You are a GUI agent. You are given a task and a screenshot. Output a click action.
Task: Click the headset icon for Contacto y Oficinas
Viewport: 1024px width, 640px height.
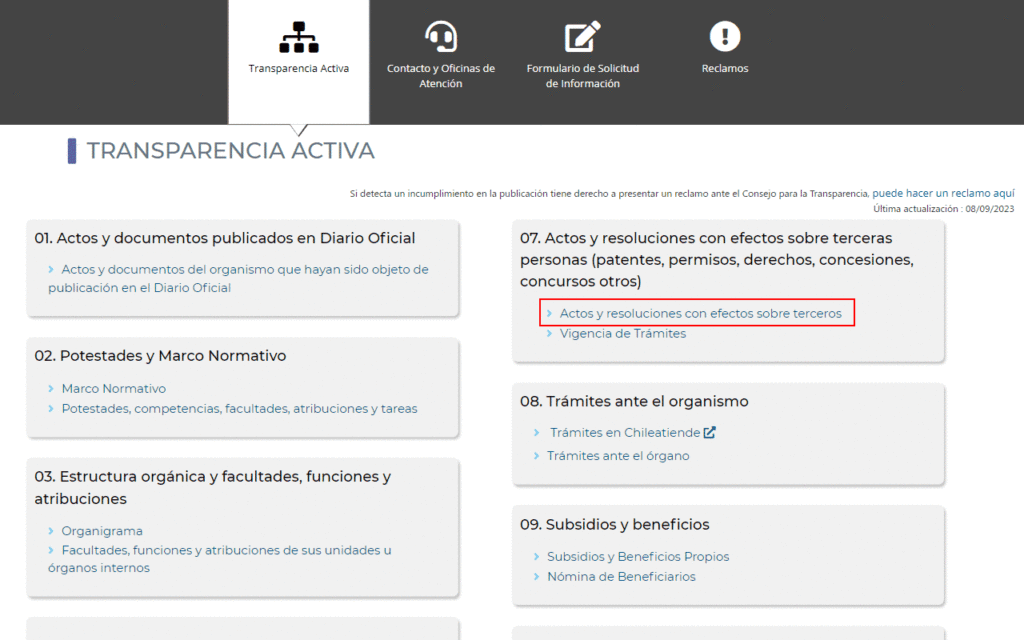pos(441,36)
